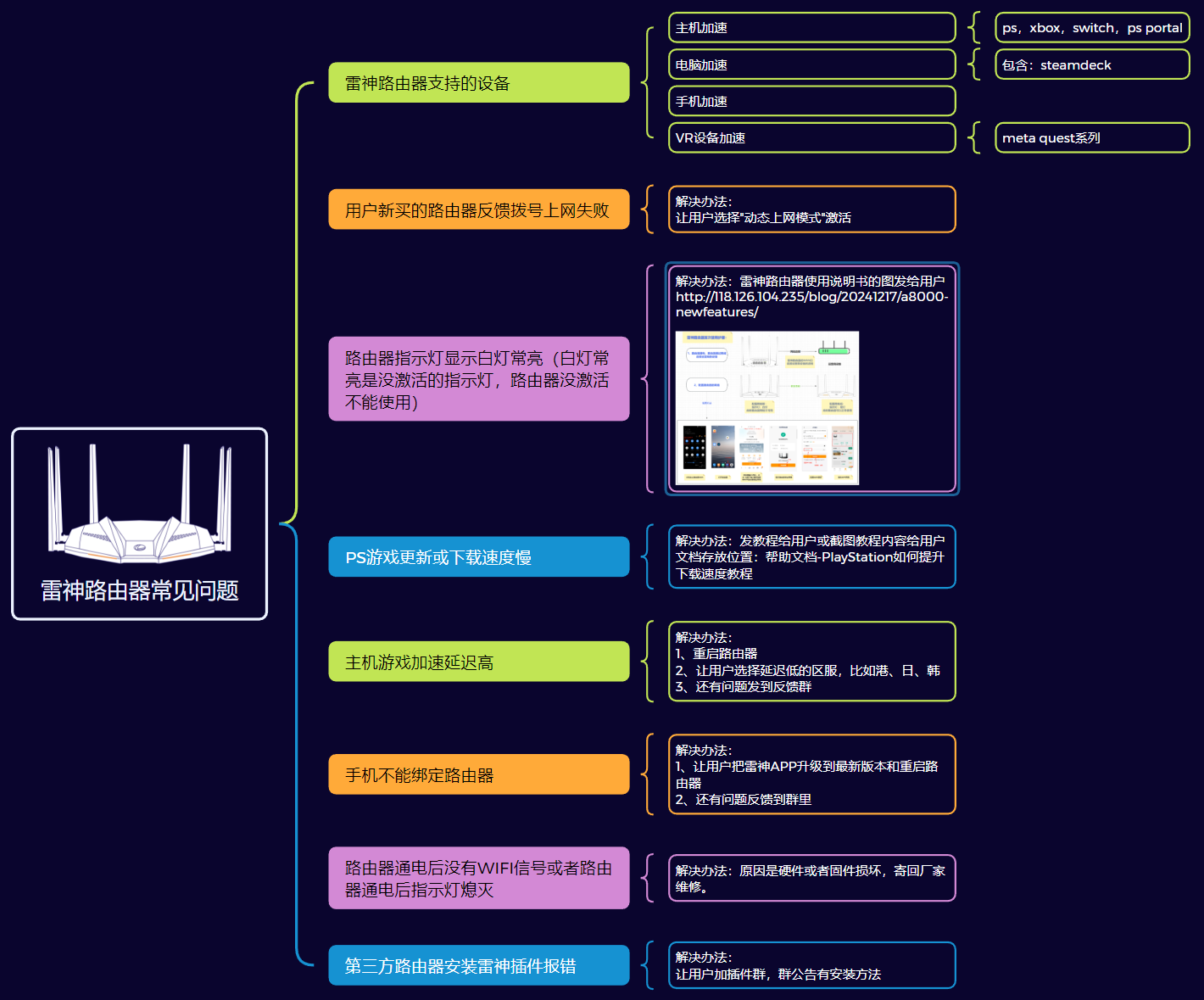
Task: Select the 第三方路由器安装雷神插件报错 topic
Action: click(x=479, y=965)
